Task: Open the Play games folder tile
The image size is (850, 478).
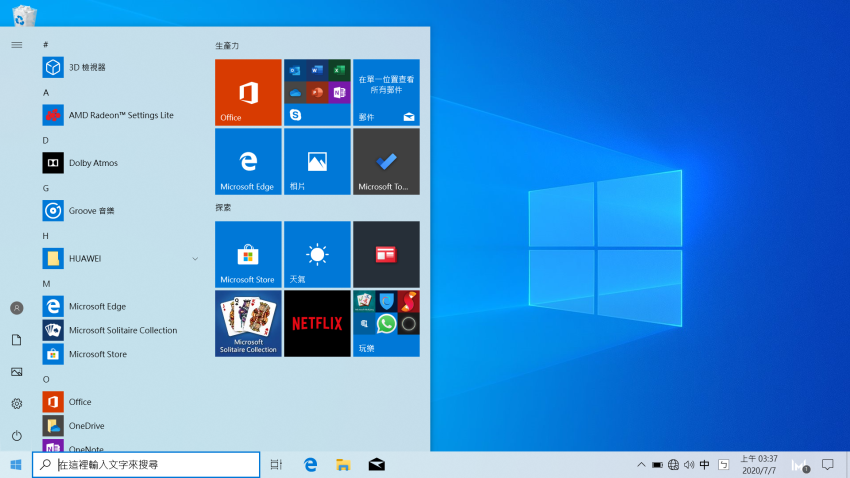Action: tap(386, 323)
